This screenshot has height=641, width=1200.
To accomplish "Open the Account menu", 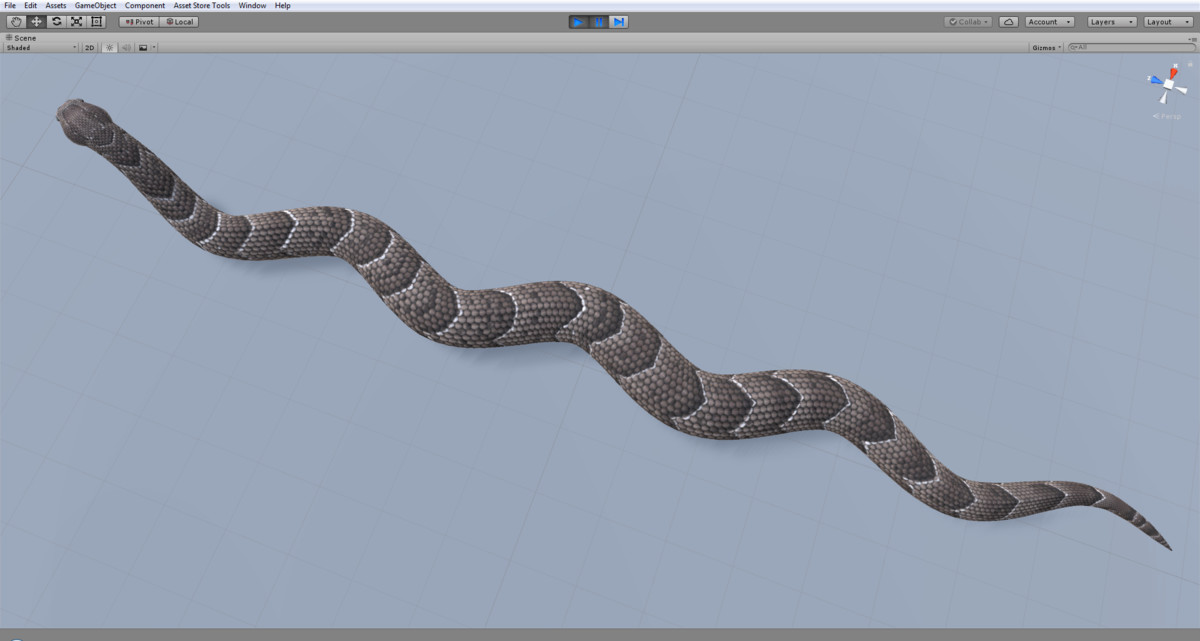I will [1048, 21].
